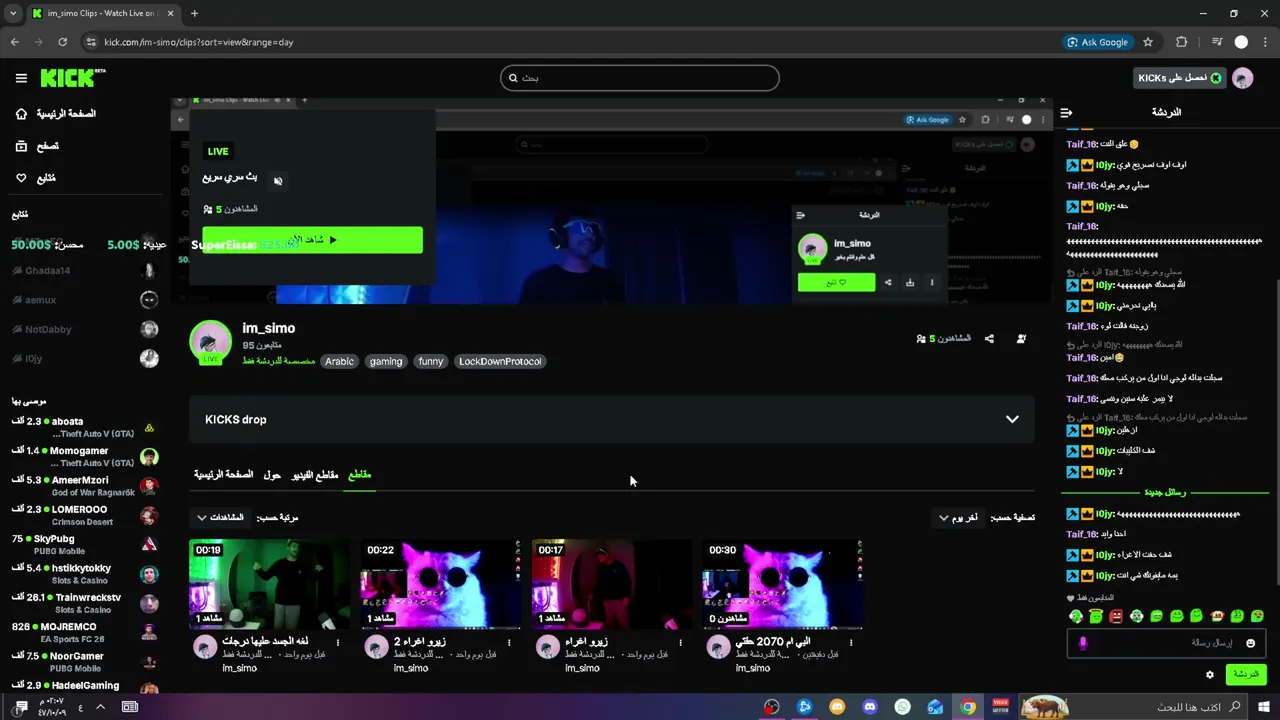
Task: Click the address bar URL
Action: (200, 42)
